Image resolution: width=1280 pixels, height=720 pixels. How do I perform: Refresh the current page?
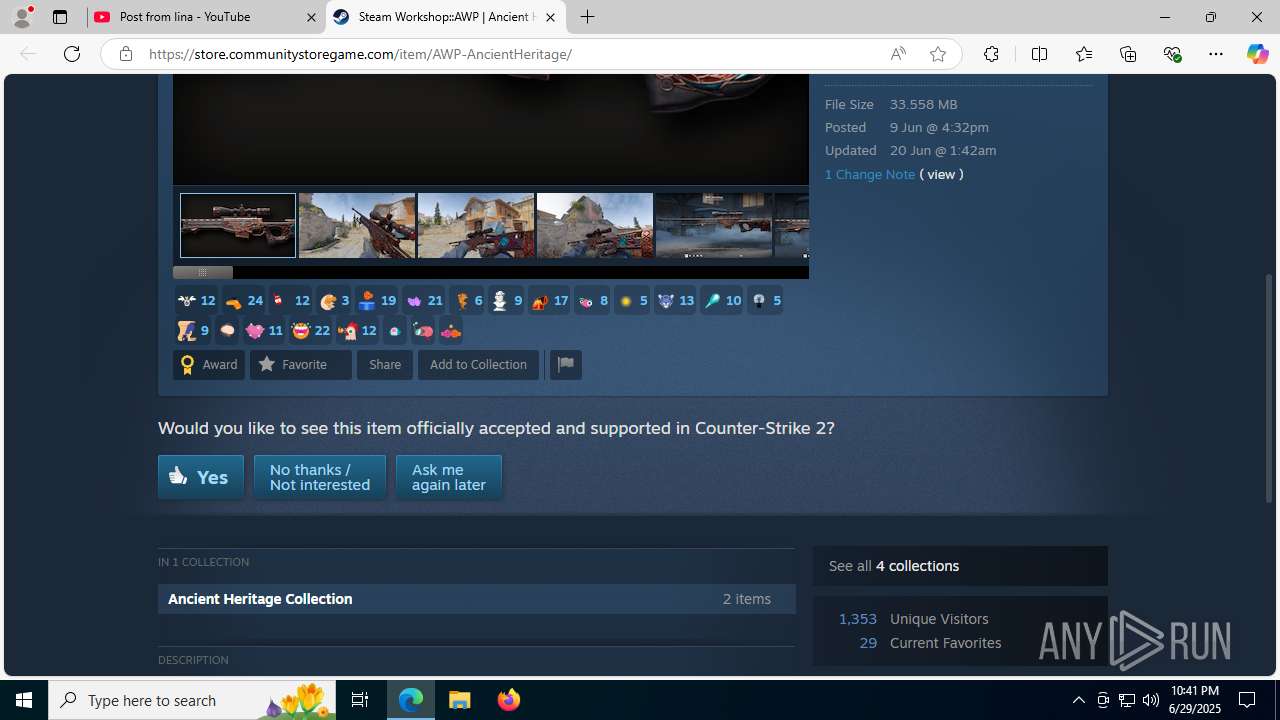coord(72,54)
